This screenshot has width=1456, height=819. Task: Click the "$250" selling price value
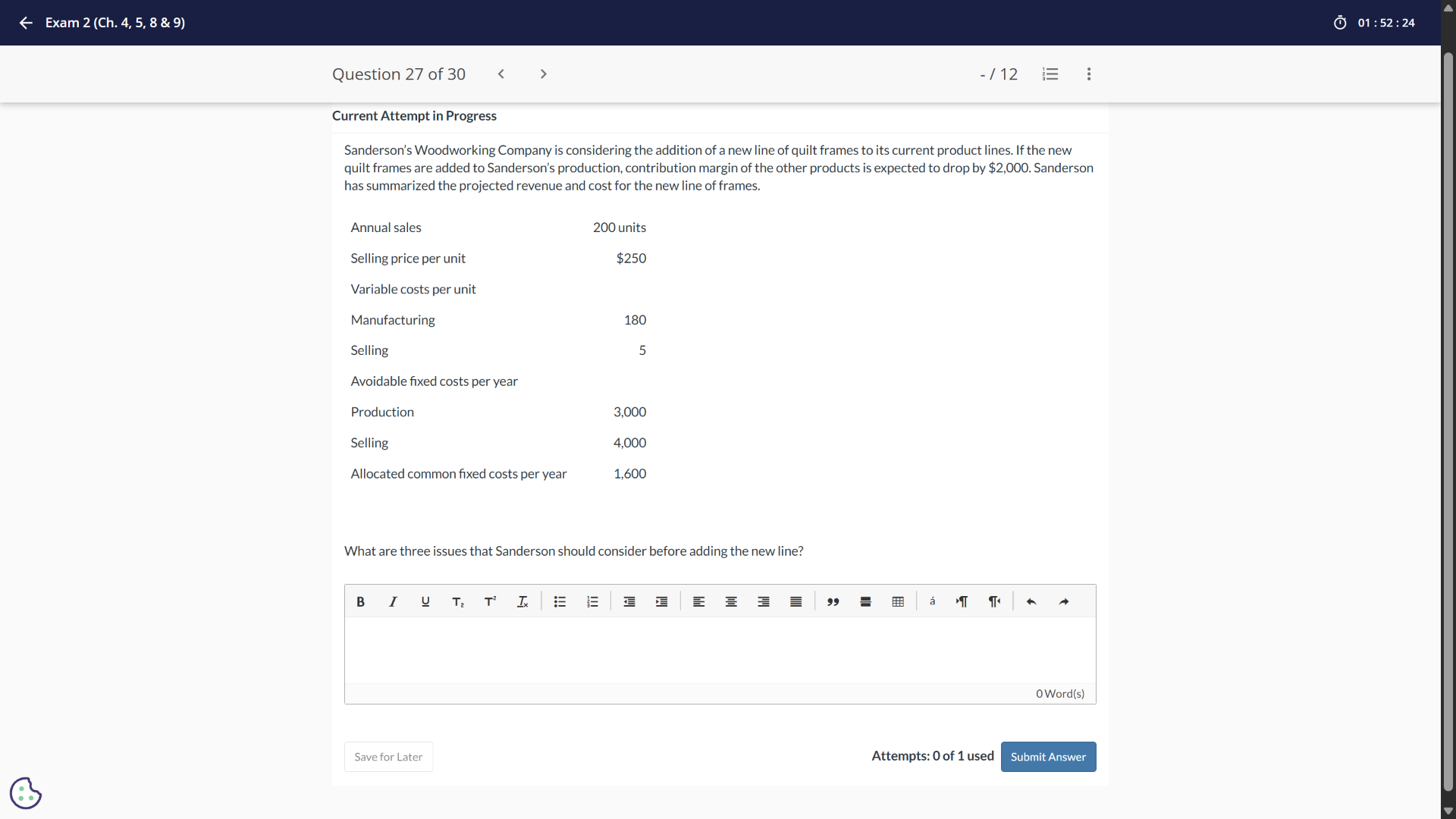(x=632, y=259)
